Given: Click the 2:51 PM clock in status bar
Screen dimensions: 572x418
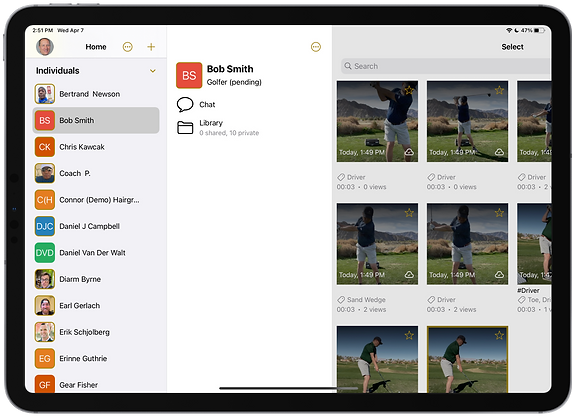Looking at the screenshot, I should (x=43, y=30).
